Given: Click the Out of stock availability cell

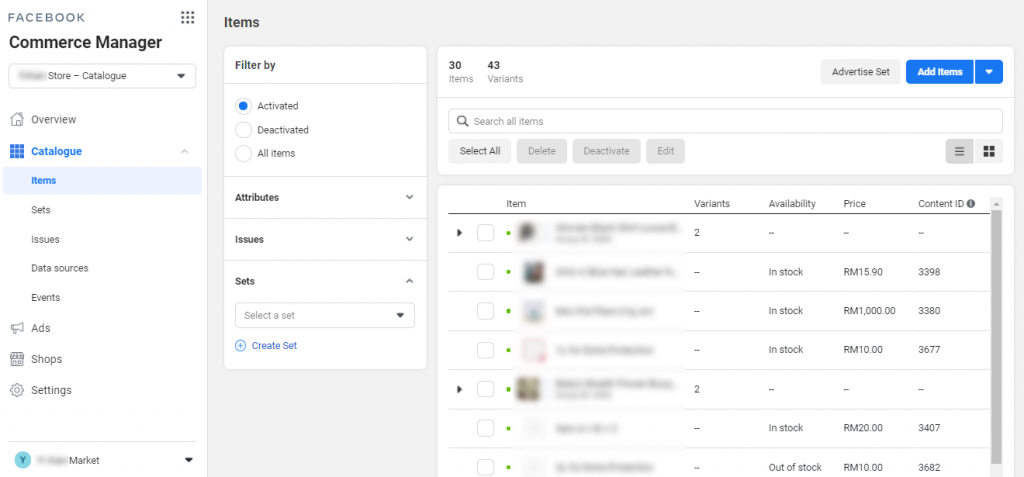Looking at the screenshot, I should [795, 467].
